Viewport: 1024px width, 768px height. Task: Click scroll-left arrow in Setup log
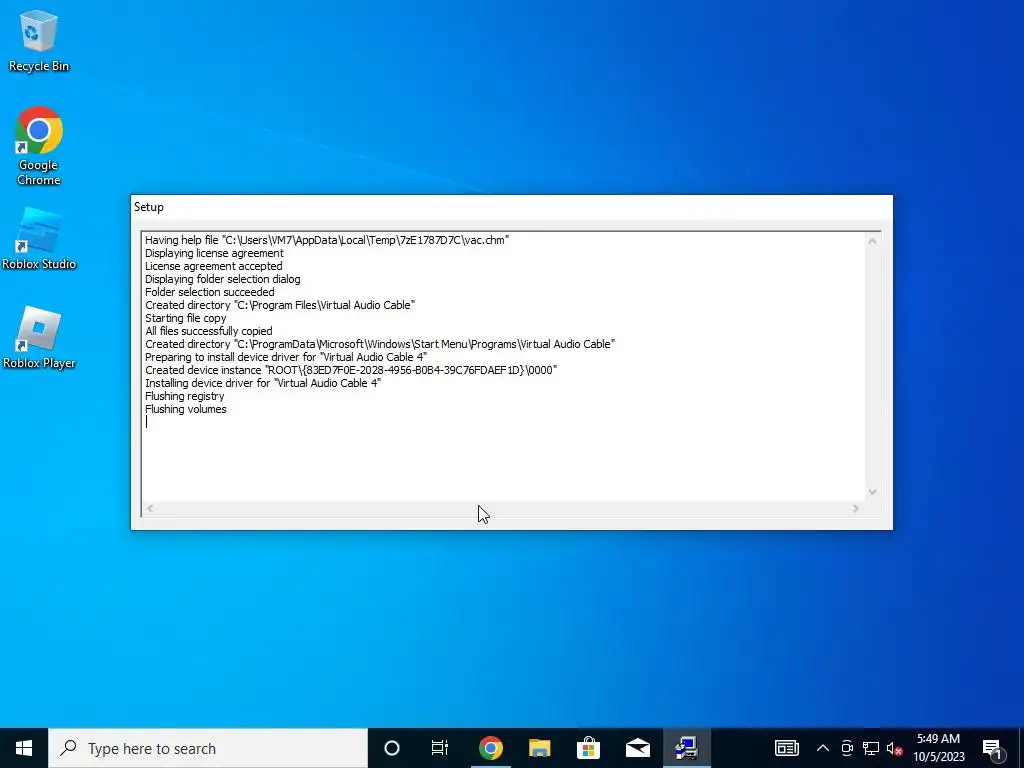[150, 508]
